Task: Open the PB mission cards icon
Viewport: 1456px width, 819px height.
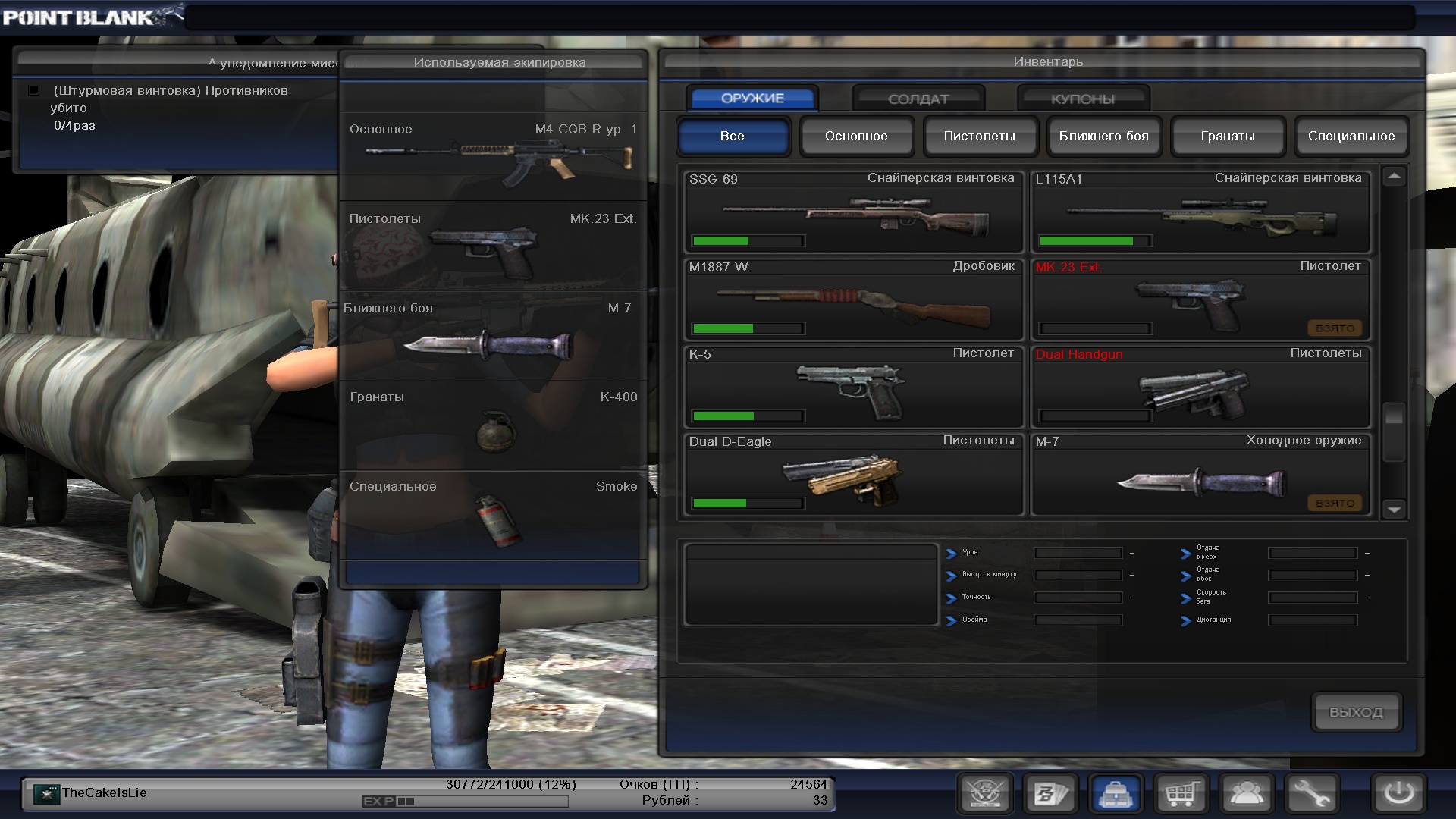Action: pyautogui.click(x=1050, y=794)
